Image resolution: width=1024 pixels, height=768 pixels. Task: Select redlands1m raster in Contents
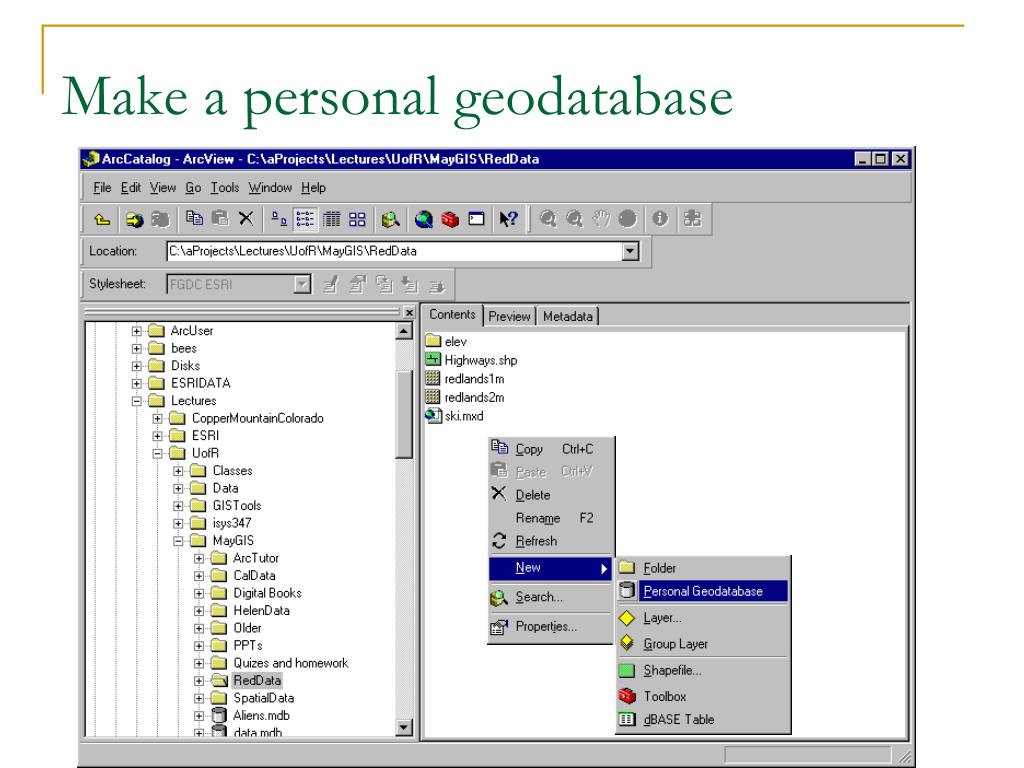[x=465, y=379]
